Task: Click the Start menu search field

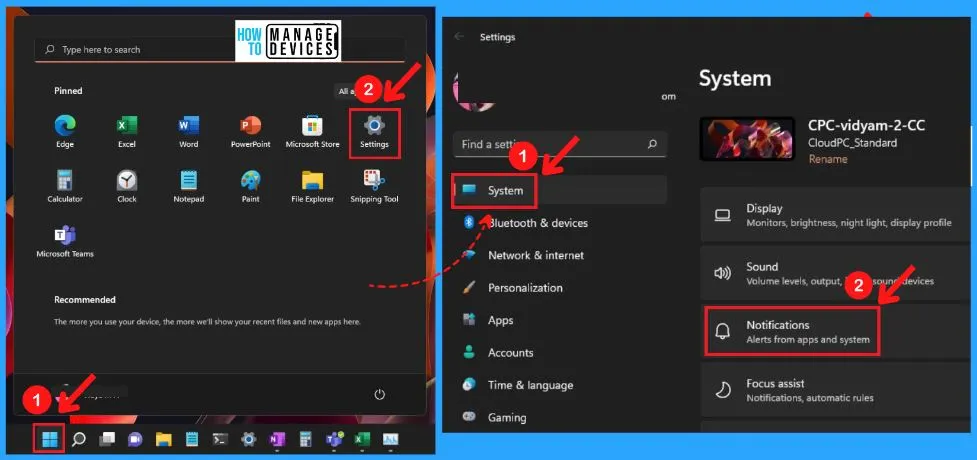Action: point(218,49)
